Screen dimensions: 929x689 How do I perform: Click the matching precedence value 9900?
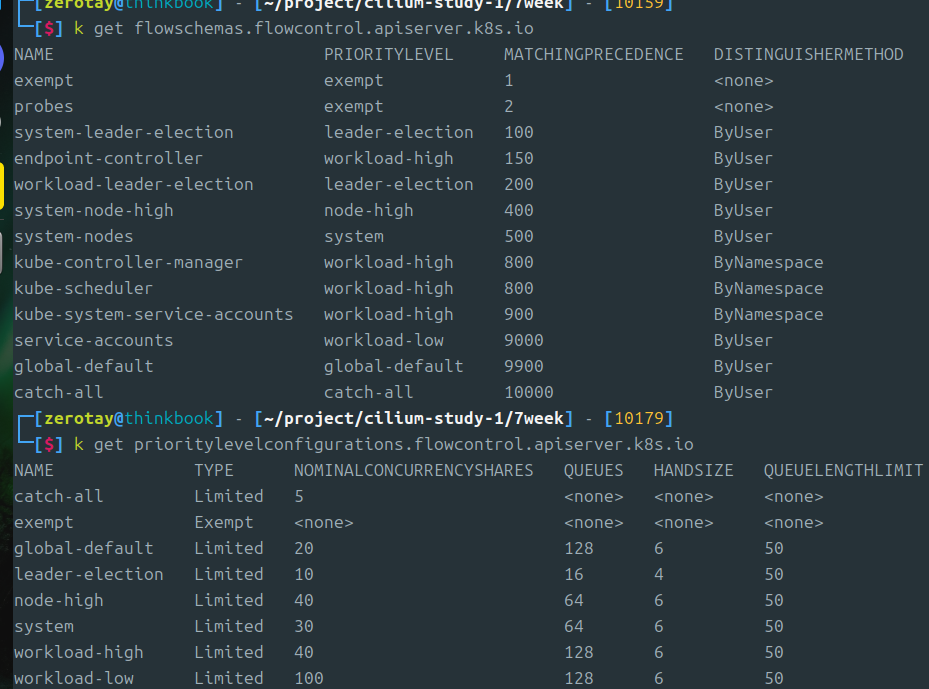point(523,366)
